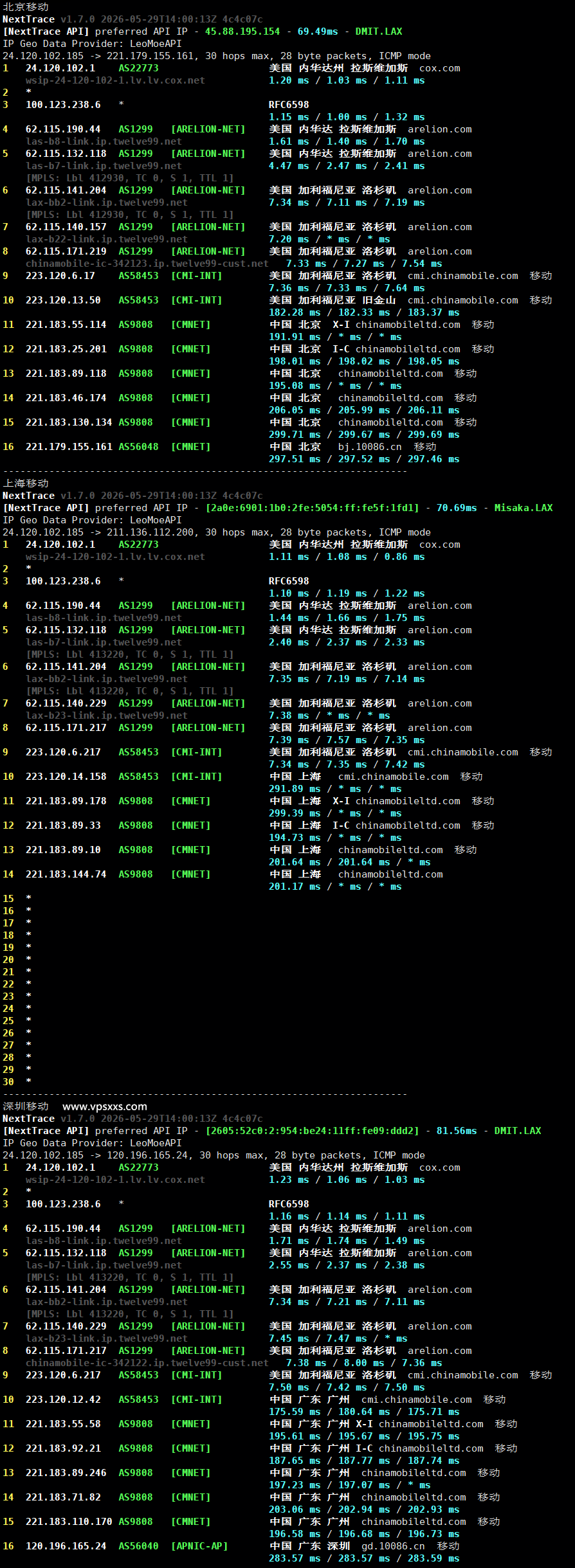Select hop IP 221.183.71.82
The height and width of the screenshot is (1568, 575).
pos(63,1497)
